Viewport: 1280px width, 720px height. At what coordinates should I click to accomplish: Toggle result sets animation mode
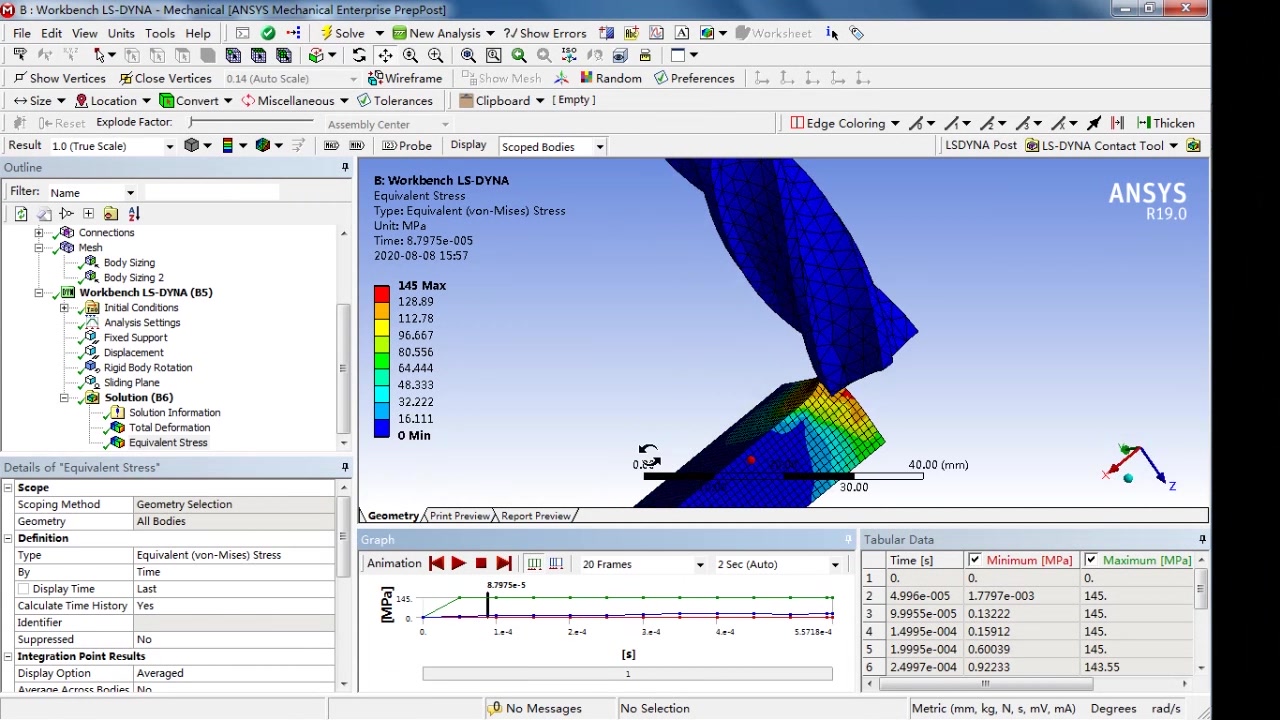pos(556,564)
